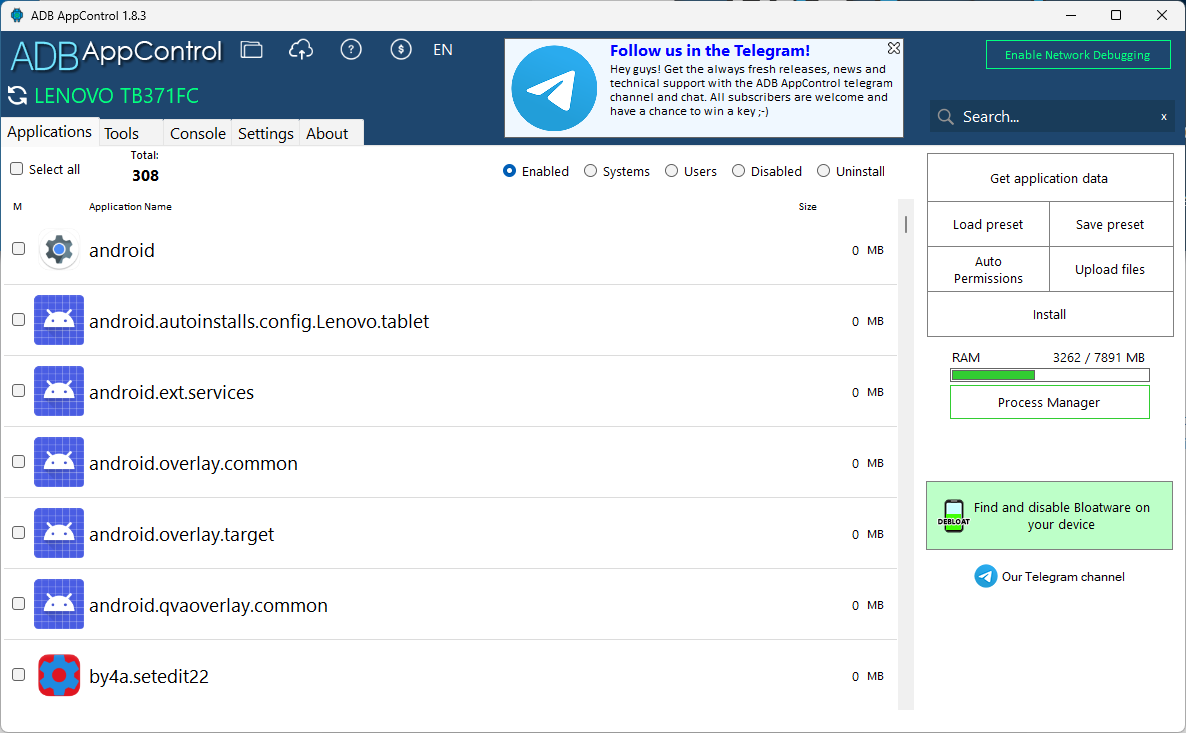The image size is (1186, 733).
Task: Click the Telegram logo in banner
Action: (x=554, y=89)
